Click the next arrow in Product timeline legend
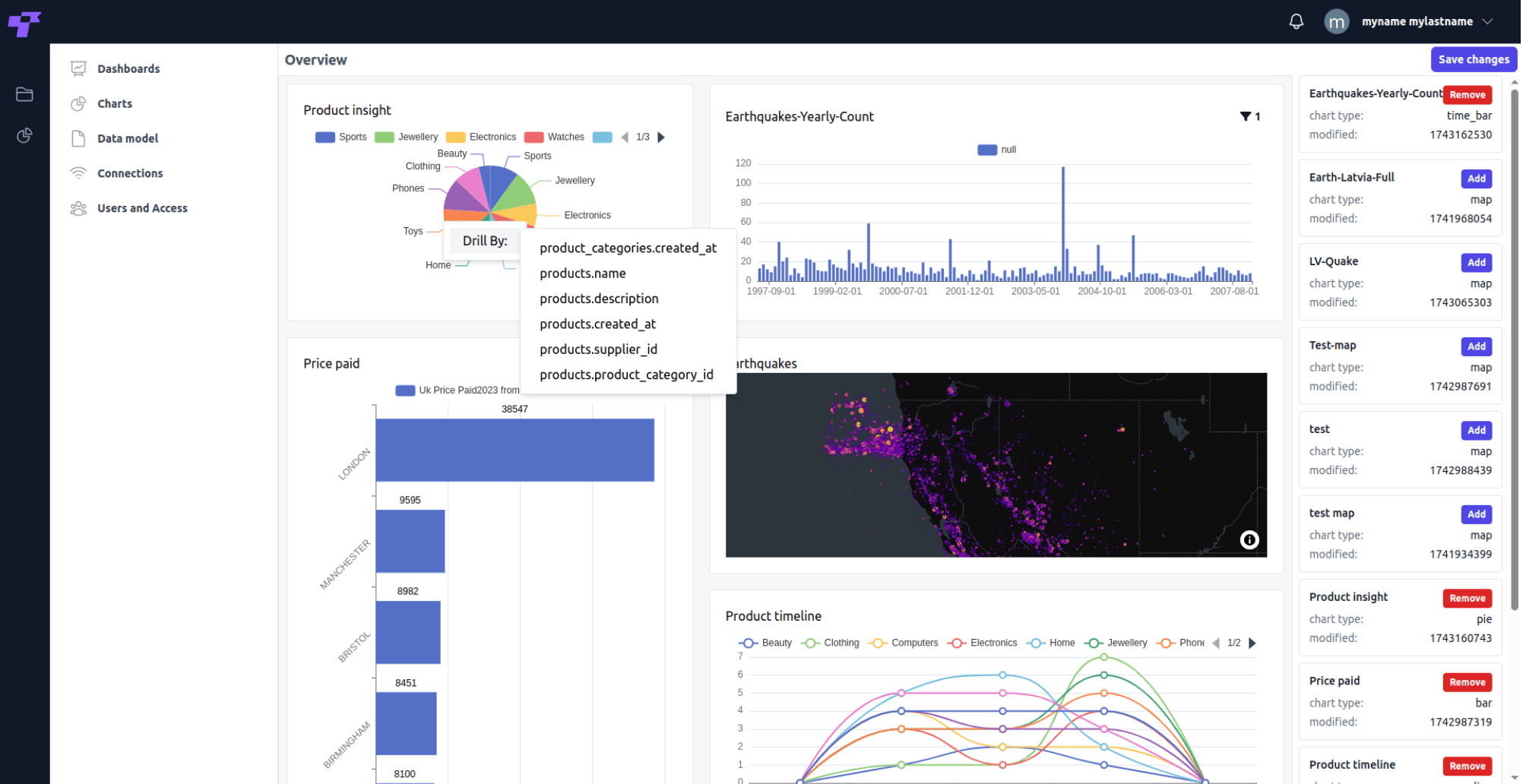The width and height of the screenshot is (1523, 784). [1252, 643]
